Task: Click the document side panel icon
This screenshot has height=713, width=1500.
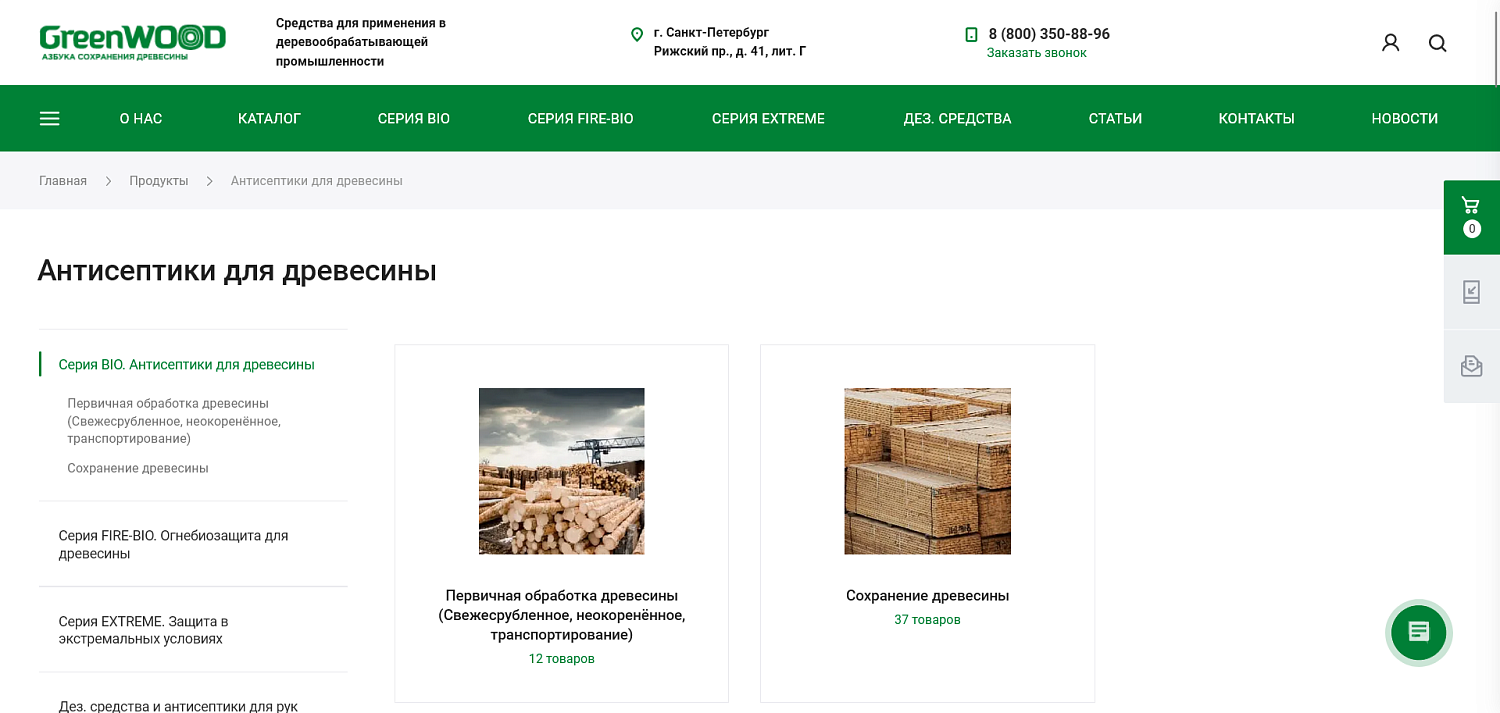Action: click(x=1471, y=292)
